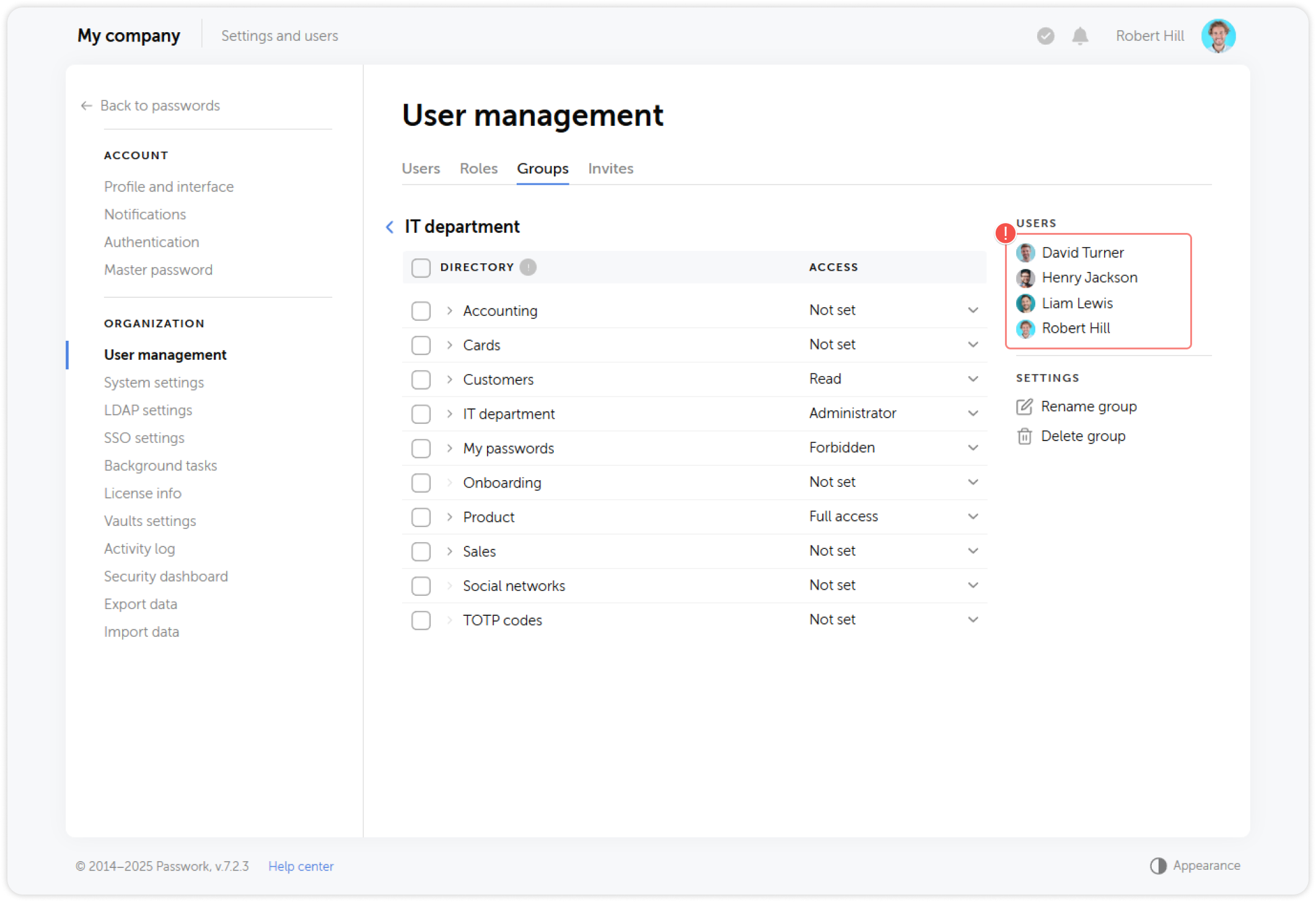Click the Appearance theme icon
The height and width of the screenshot is (902, 1316).
tap(1158, 865)
